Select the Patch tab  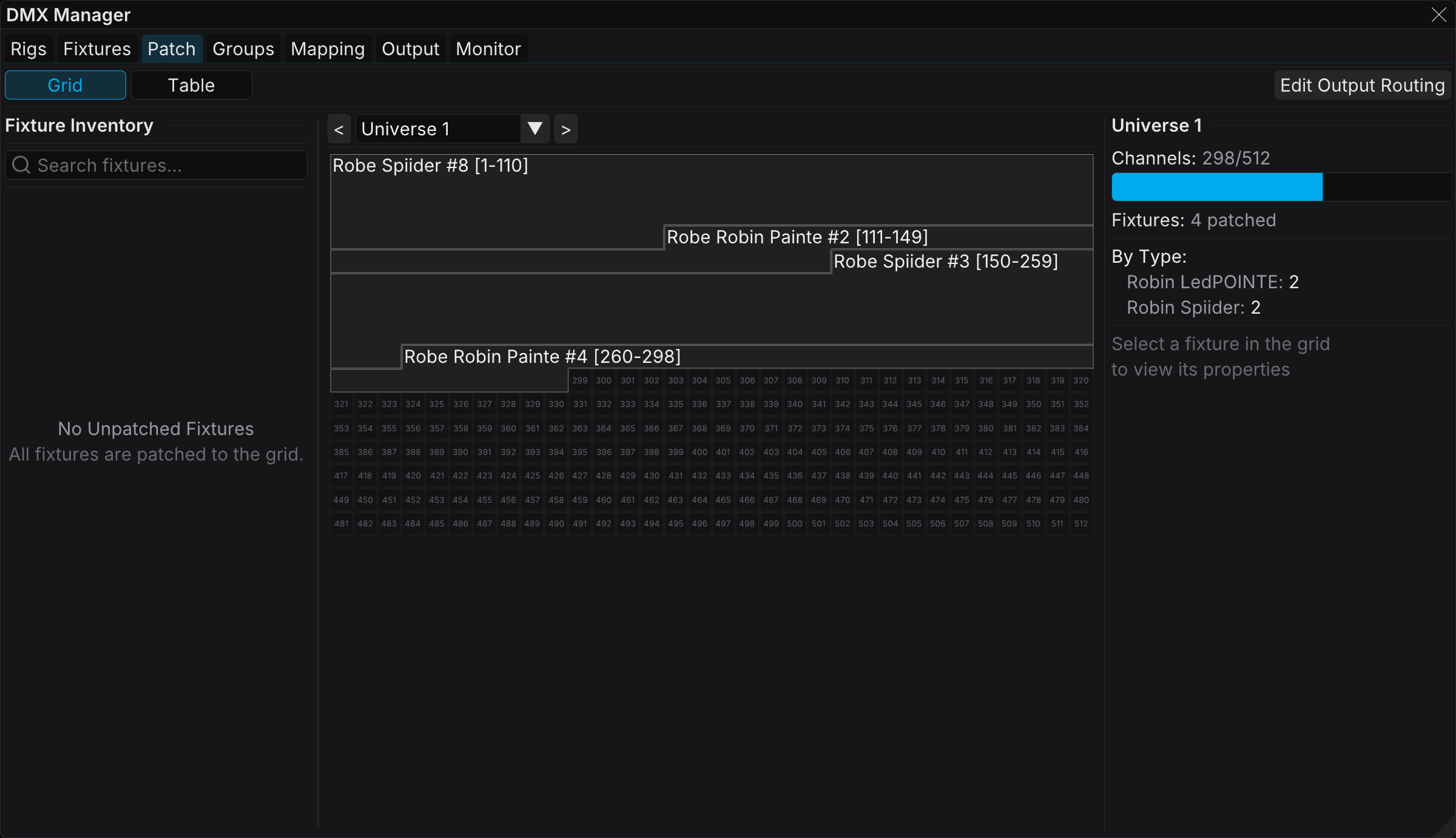tap(172, 49)
